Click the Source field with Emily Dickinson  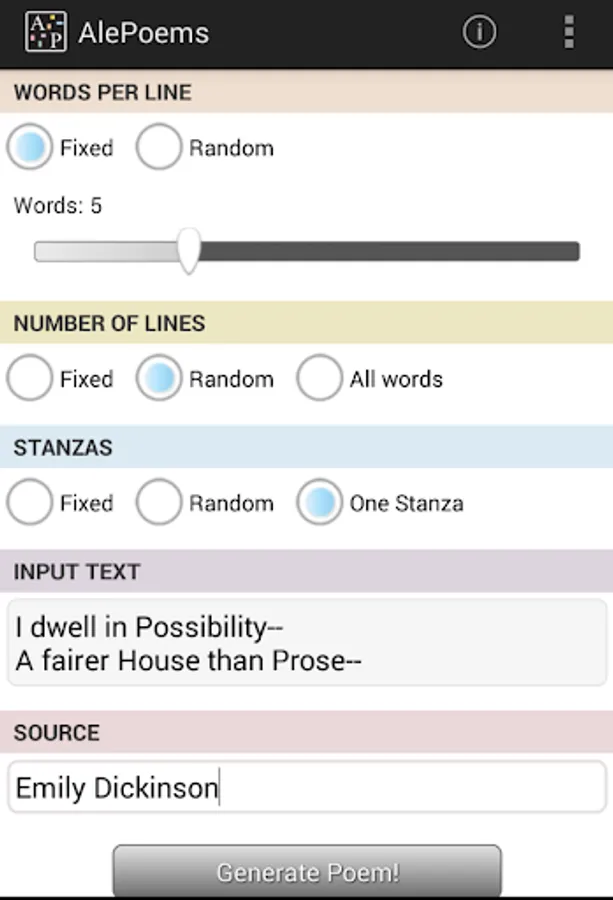306,788
